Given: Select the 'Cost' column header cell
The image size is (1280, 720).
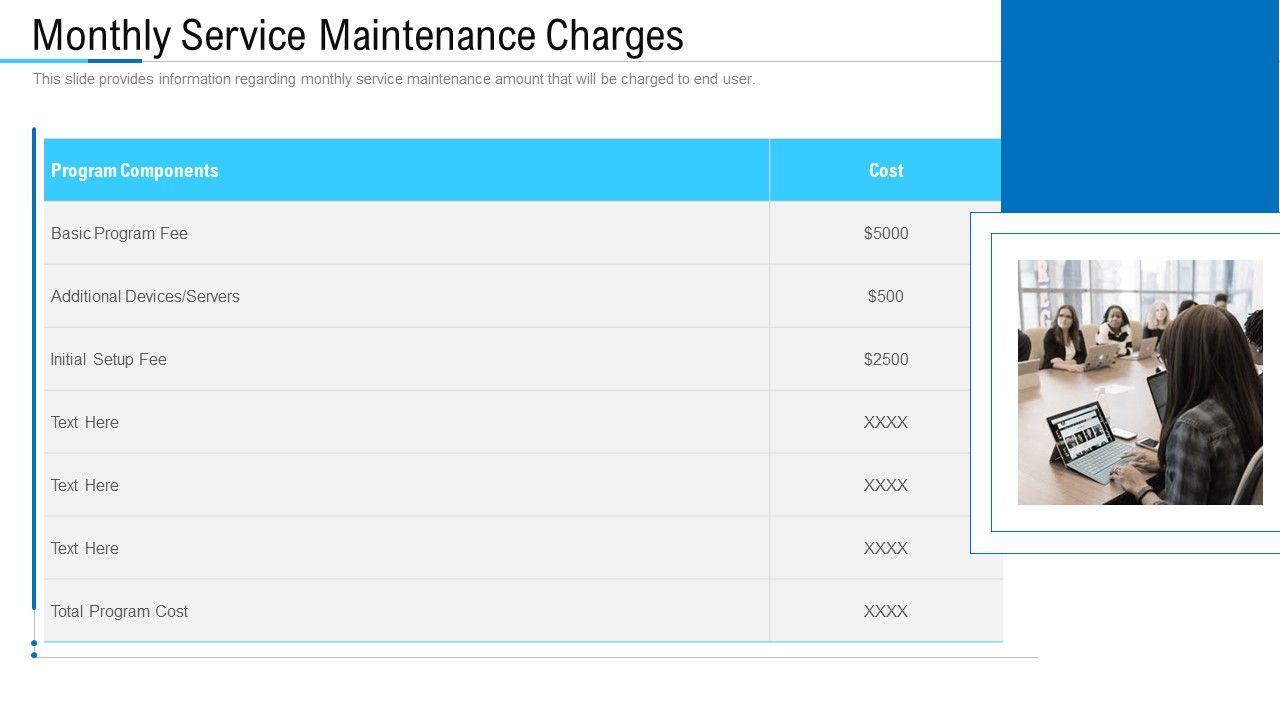Looking at the screenshot, I should (x=886, y=171).
